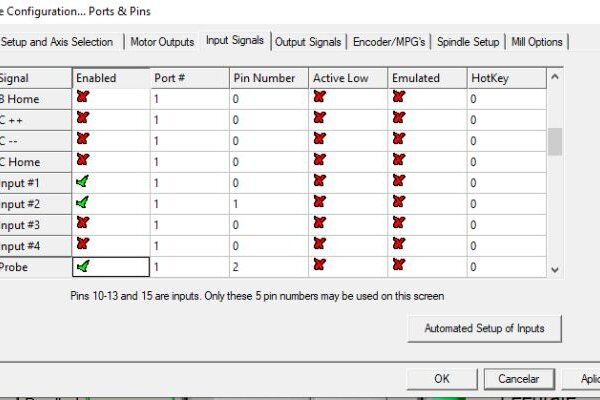600x400 pixels.
Task: Toggle Emulated for Probe row
Action: 399,266
